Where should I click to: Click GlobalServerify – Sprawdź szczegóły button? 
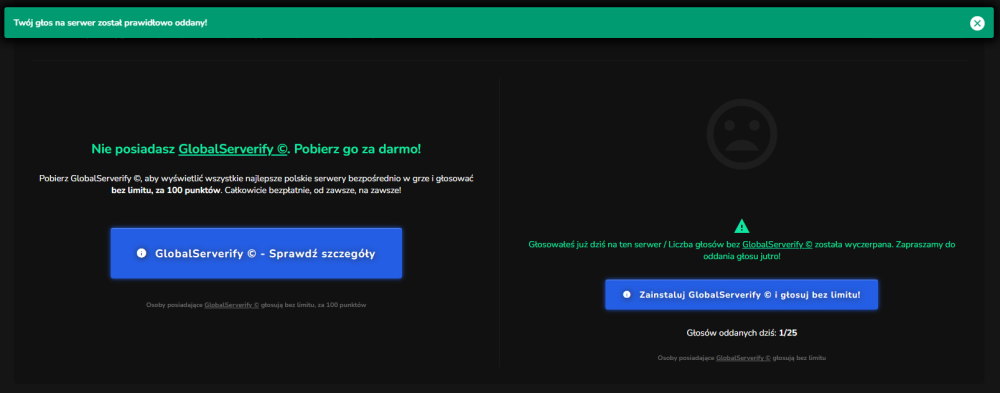pyautogui.click(x=256, y=253)
